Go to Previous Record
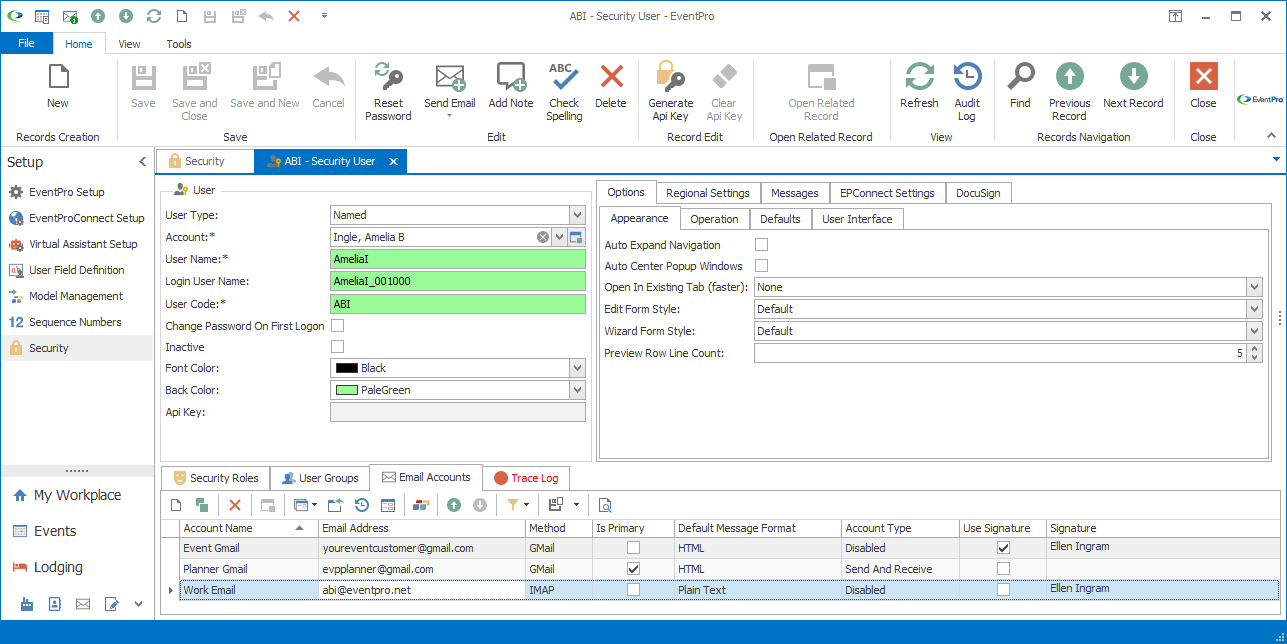This screenshot has width=1287, height=644. (1069, 92)
